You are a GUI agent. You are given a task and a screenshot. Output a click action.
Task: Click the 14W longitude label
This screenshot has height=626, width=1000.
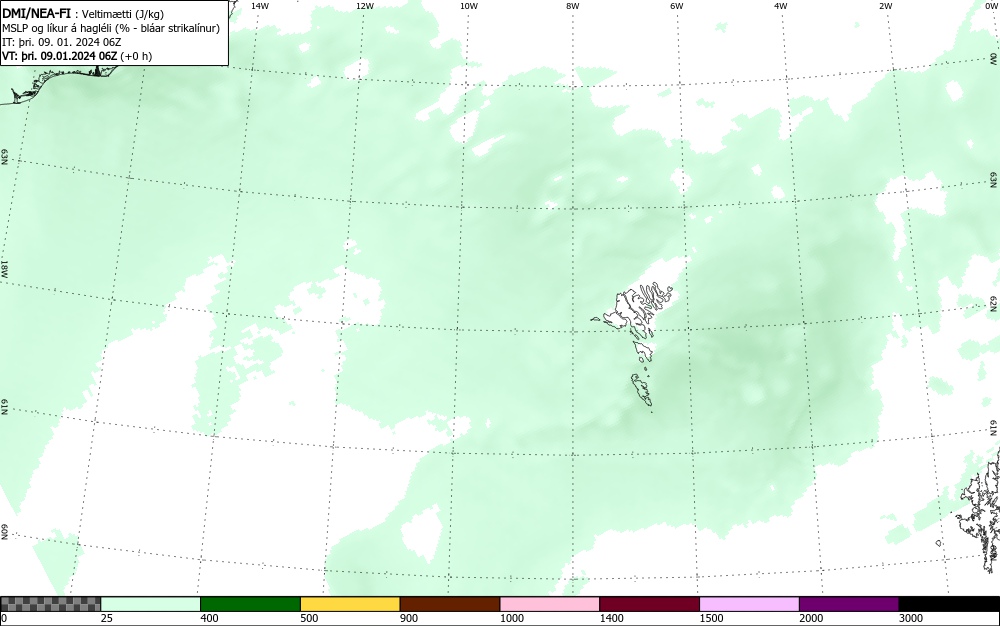[260, 6]
